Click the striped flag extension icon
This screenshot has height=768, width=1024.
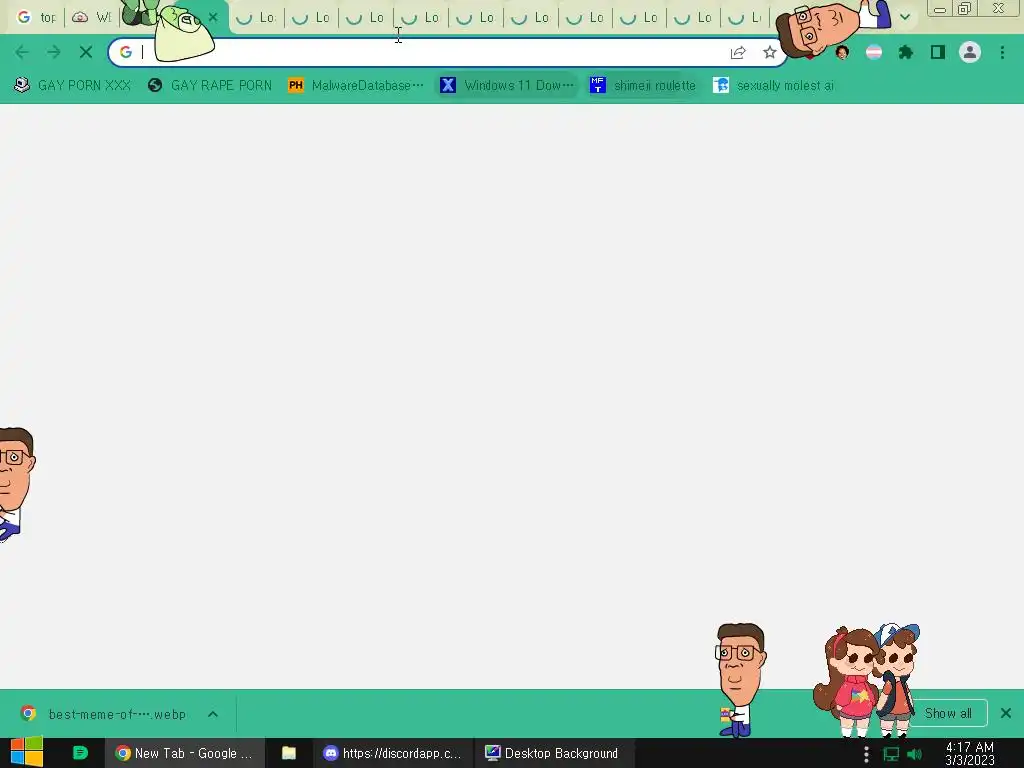[874, 52]
